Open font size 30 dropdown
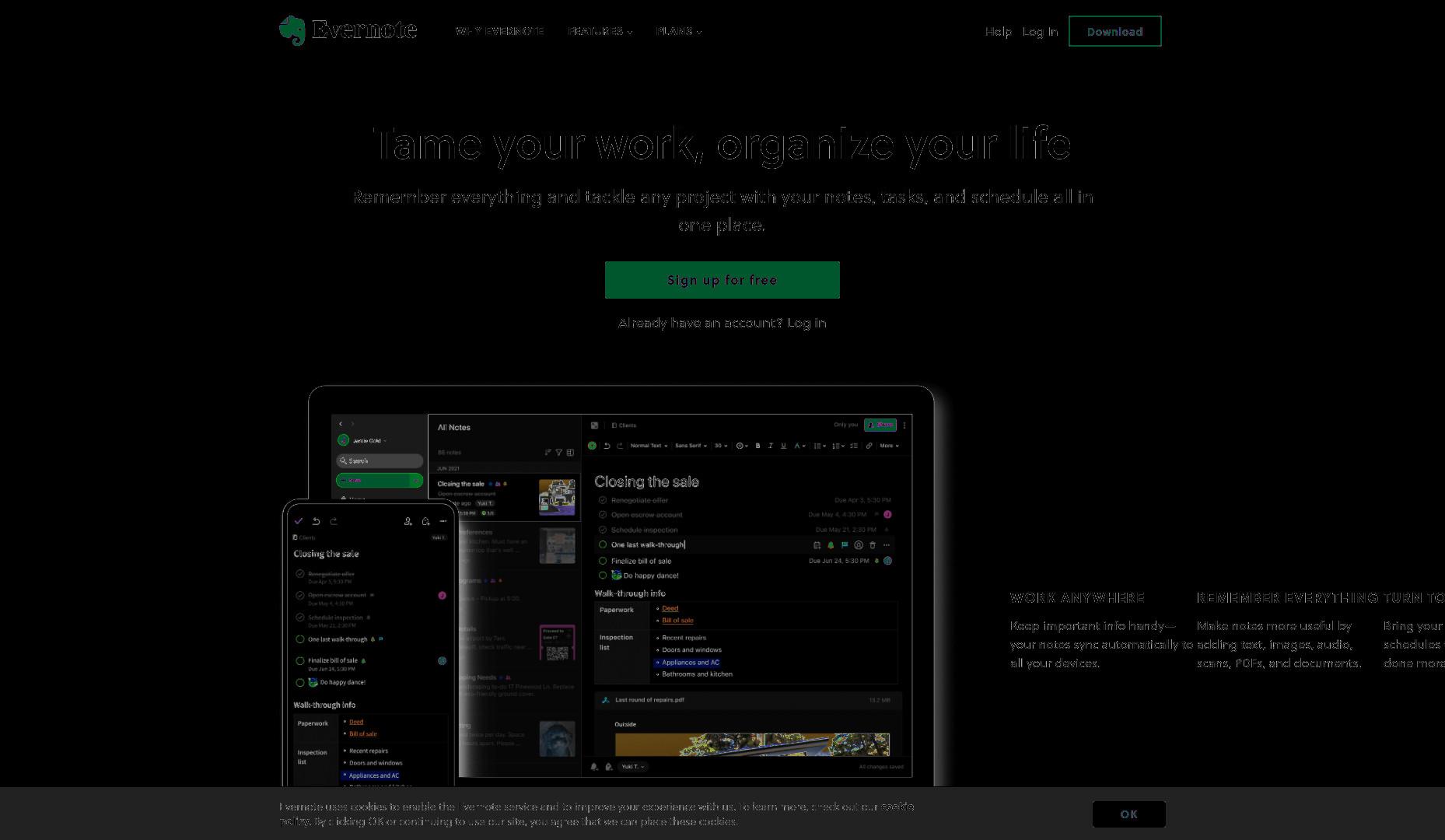This screenshot has width=1445, height=840. pyautogui.click(x=721, y=446)
